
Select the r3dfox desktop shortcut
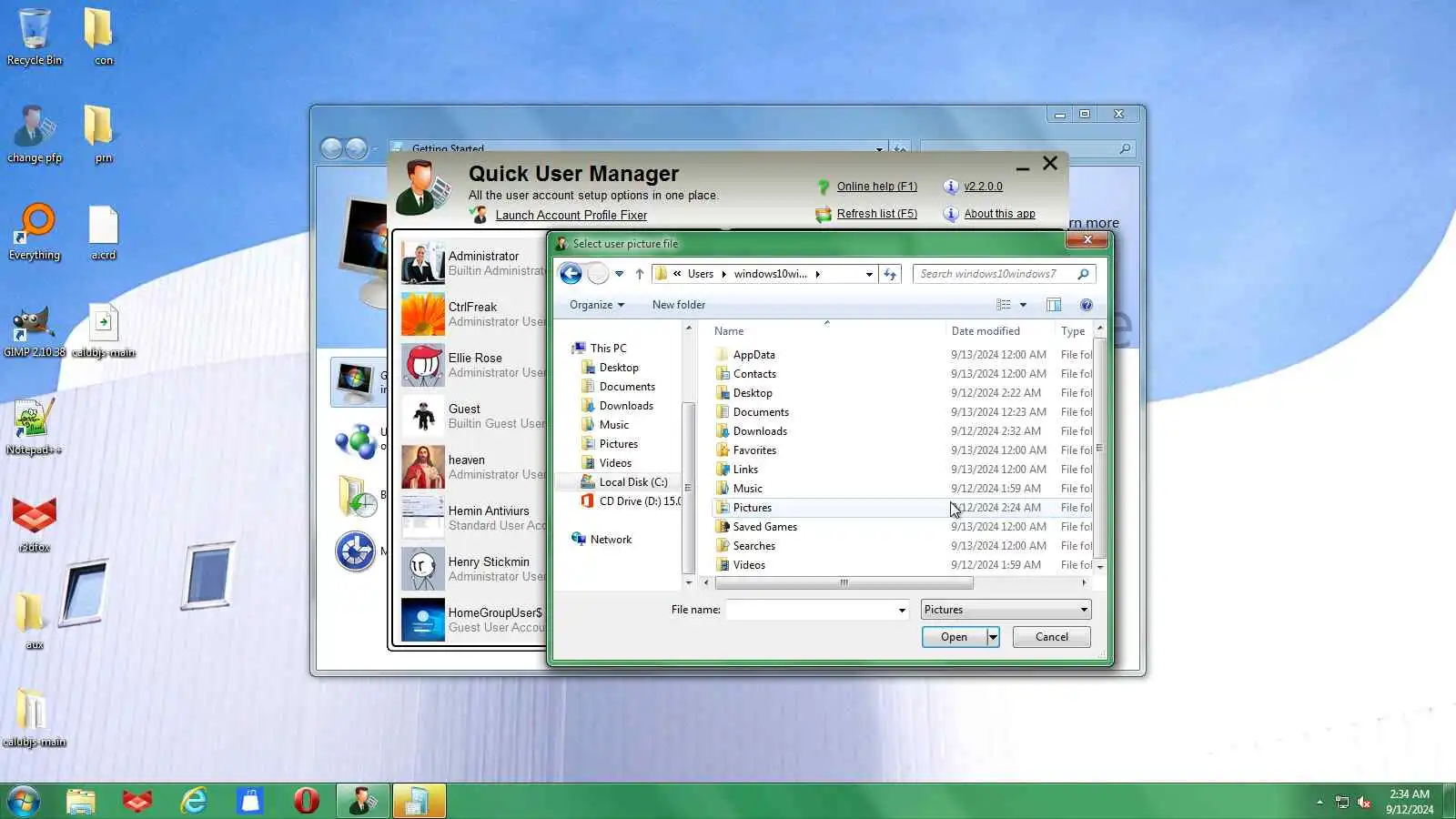[35, 523]
